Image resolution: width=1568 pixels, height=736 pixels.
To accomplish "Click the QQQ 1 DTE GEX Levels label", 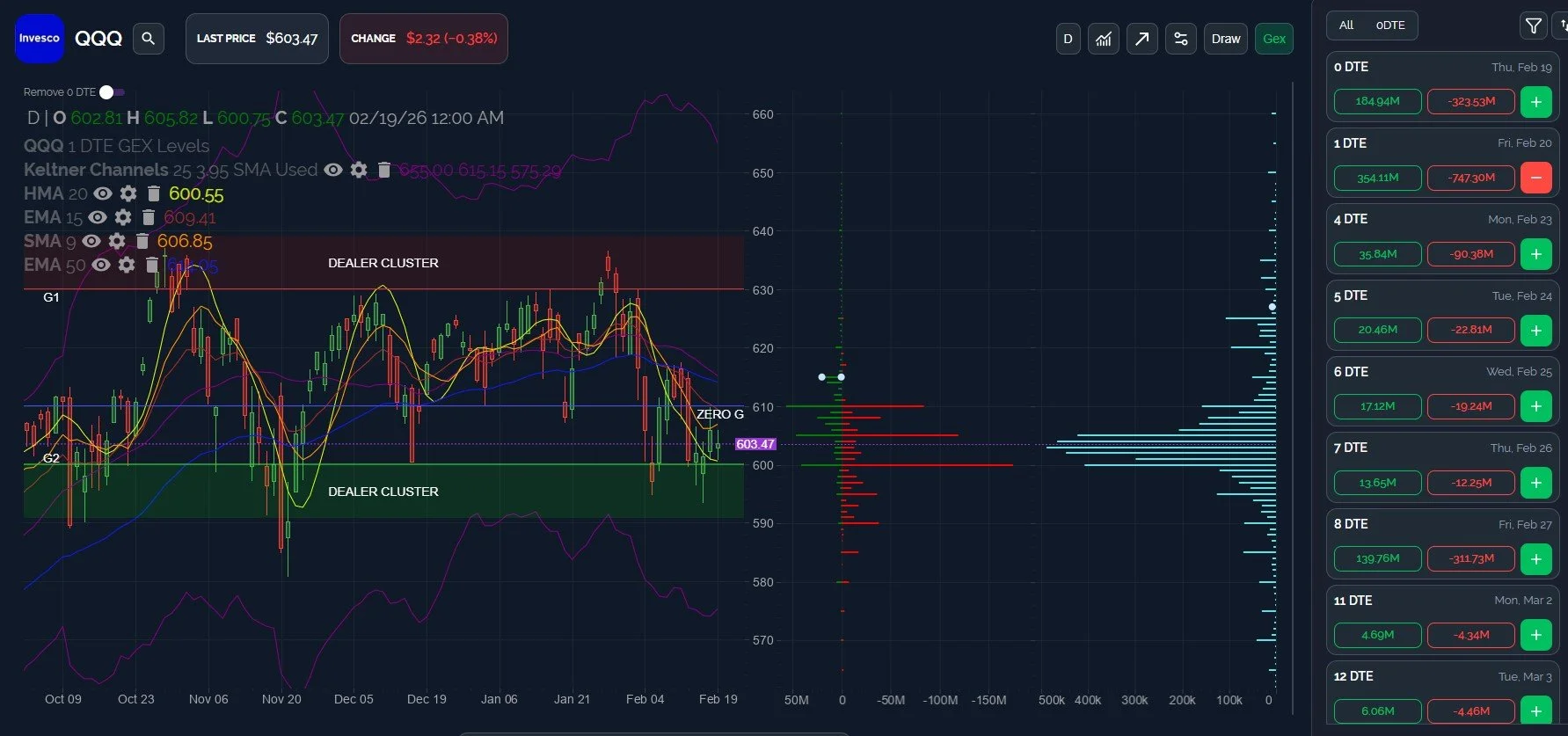I will (x=116, y=146).
